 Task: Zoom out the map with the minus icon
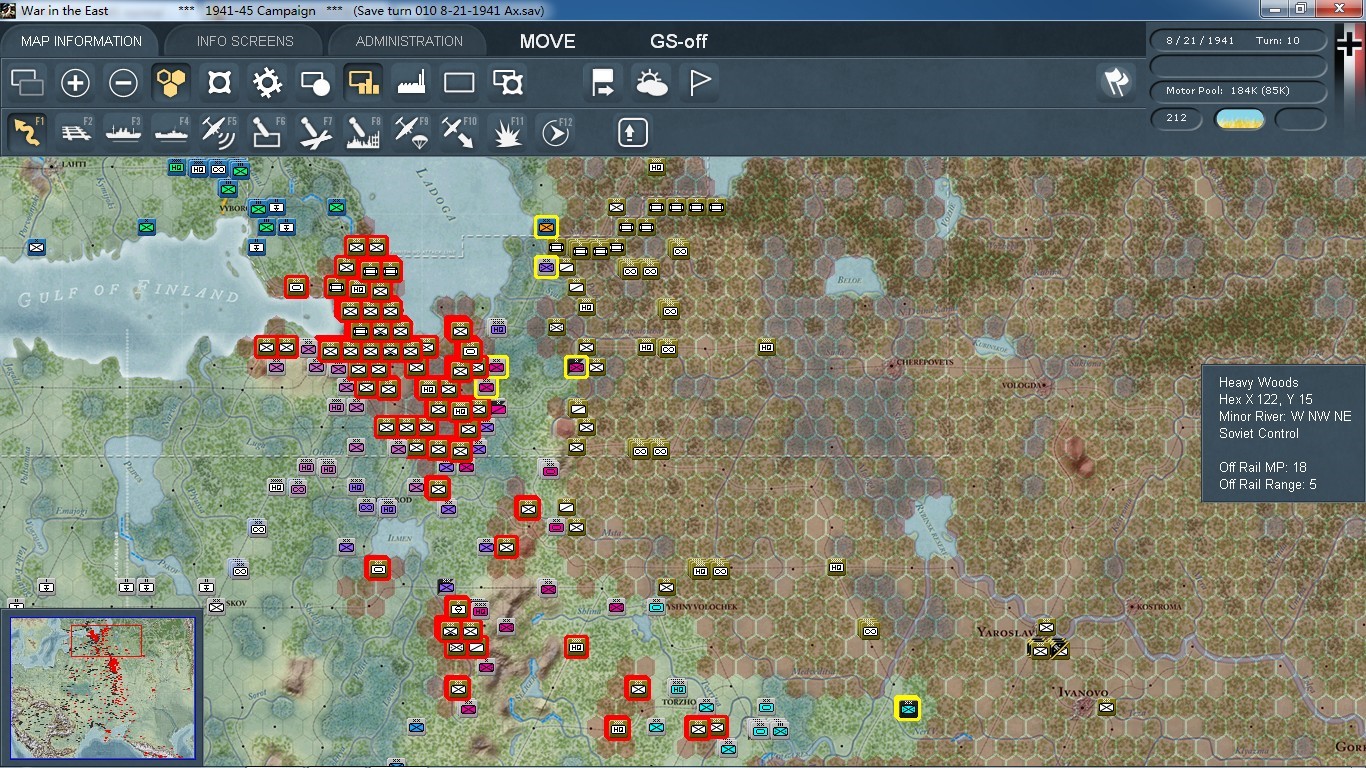pyautogui.click(x=123, y=83)
